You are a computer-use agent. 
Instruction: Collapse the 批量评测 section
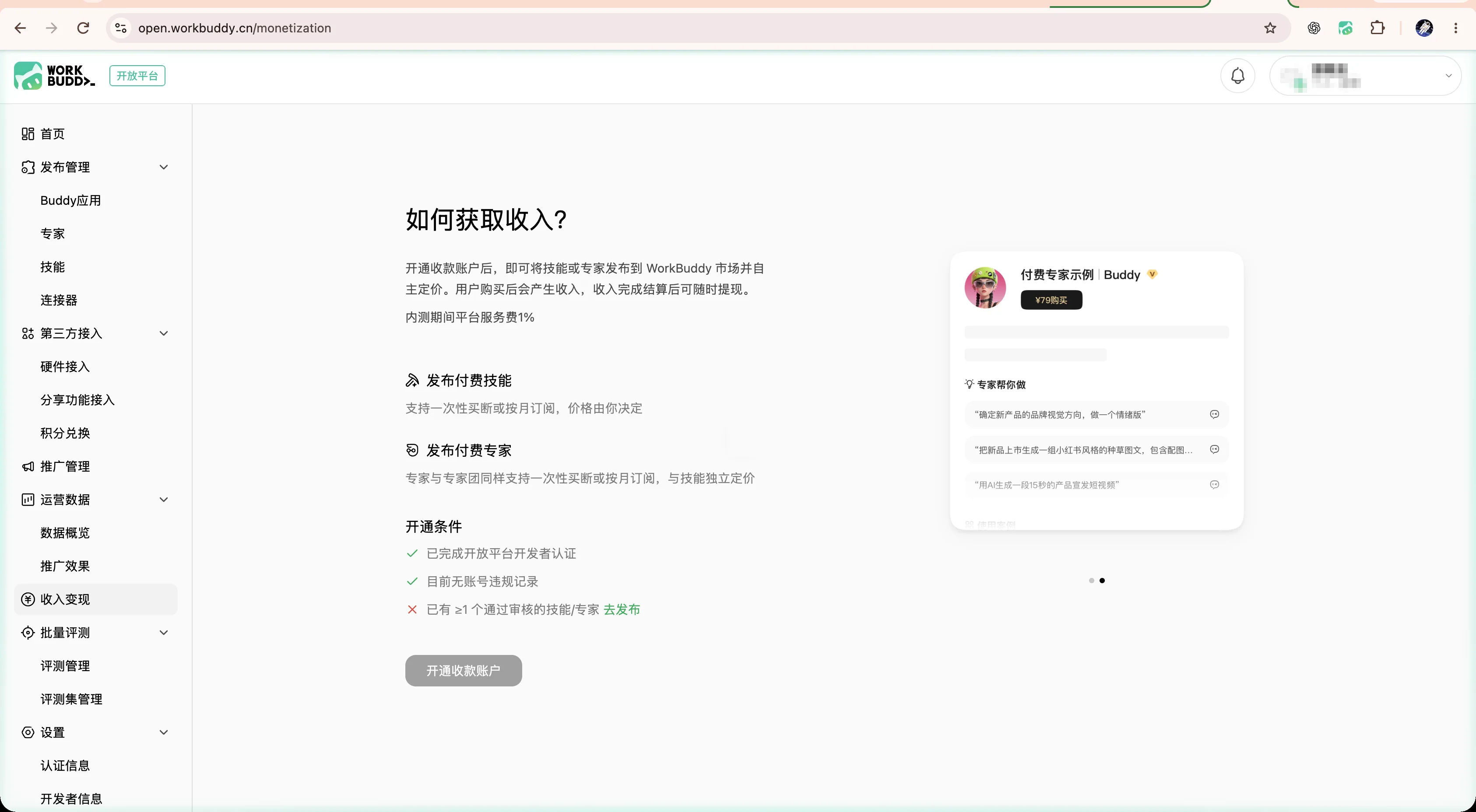pos(164,633)
